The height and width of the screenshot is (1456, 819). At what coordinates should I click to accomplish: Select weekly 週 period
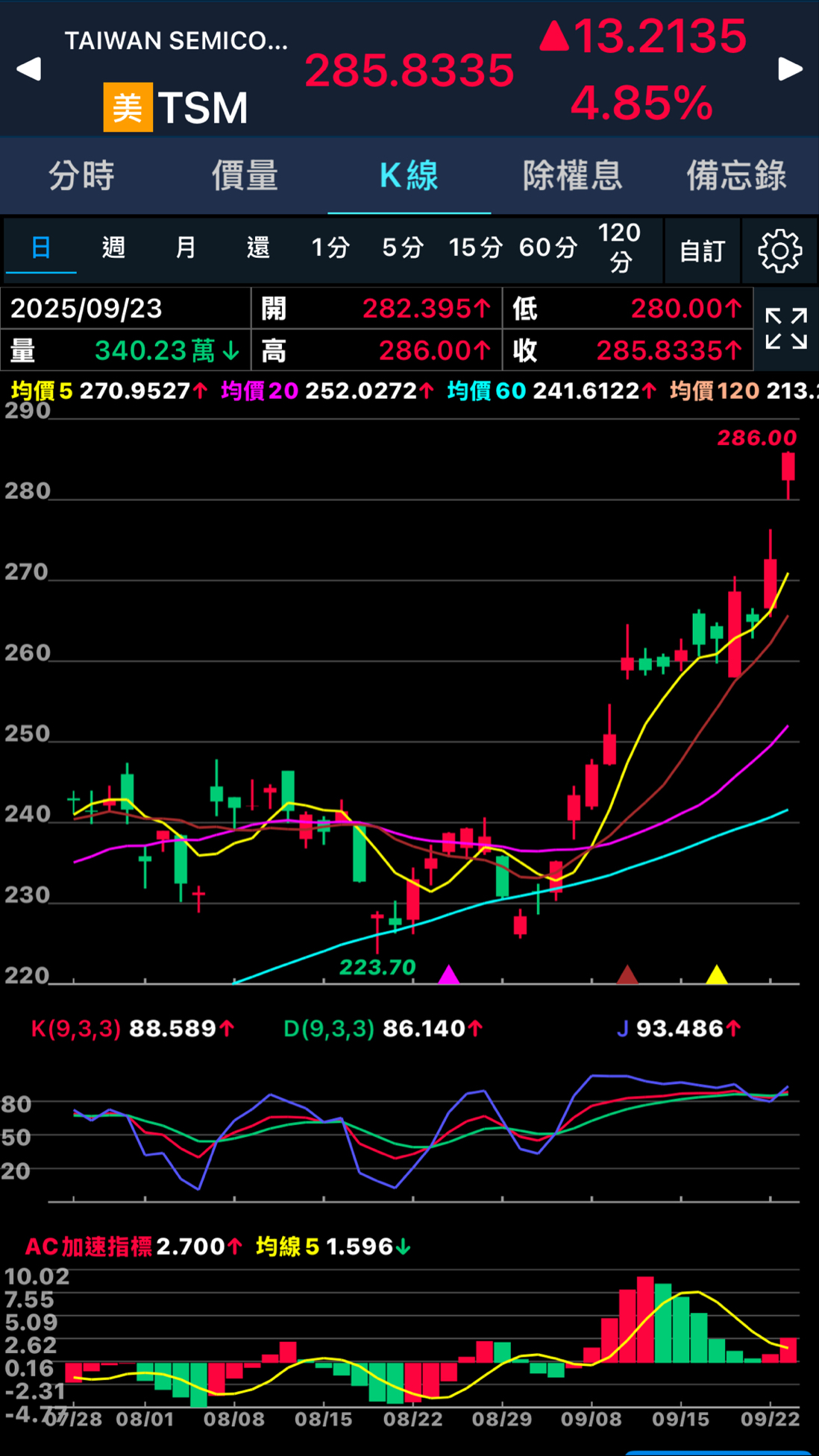(113, 248)
